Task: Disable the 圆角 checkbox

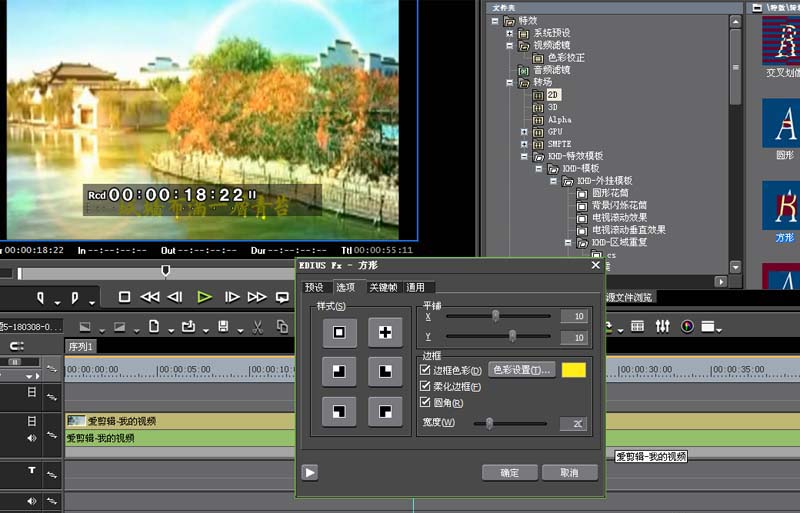Action: coord(424,402)
